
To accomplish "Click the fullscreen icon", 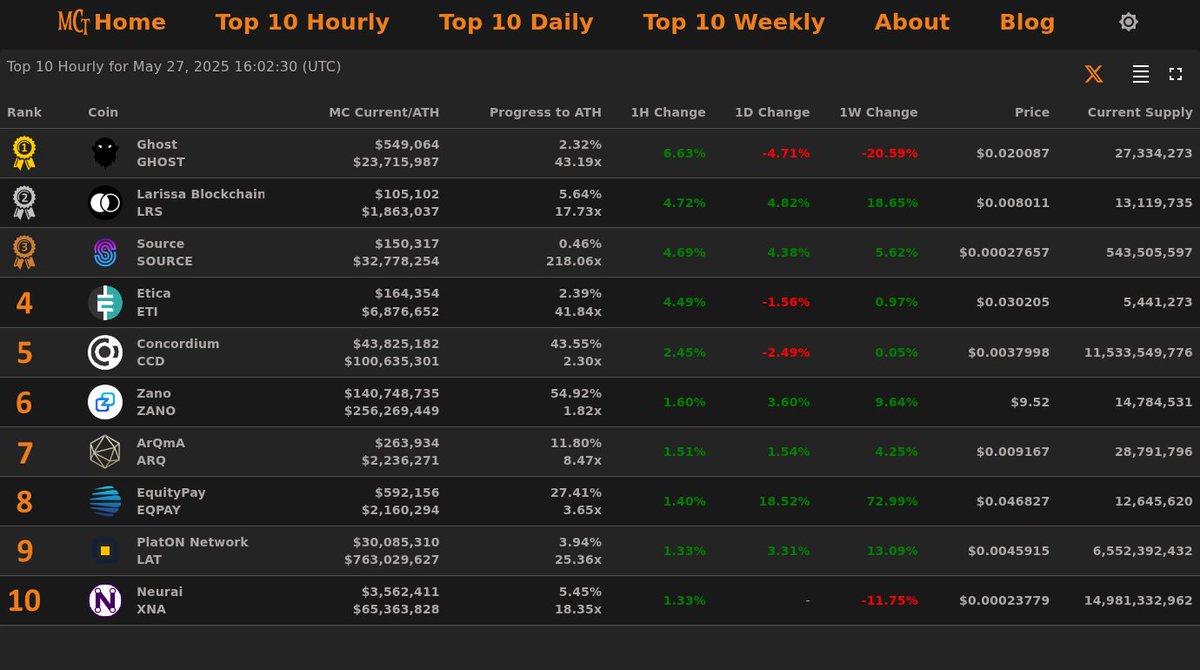I will pos(1176,74).
